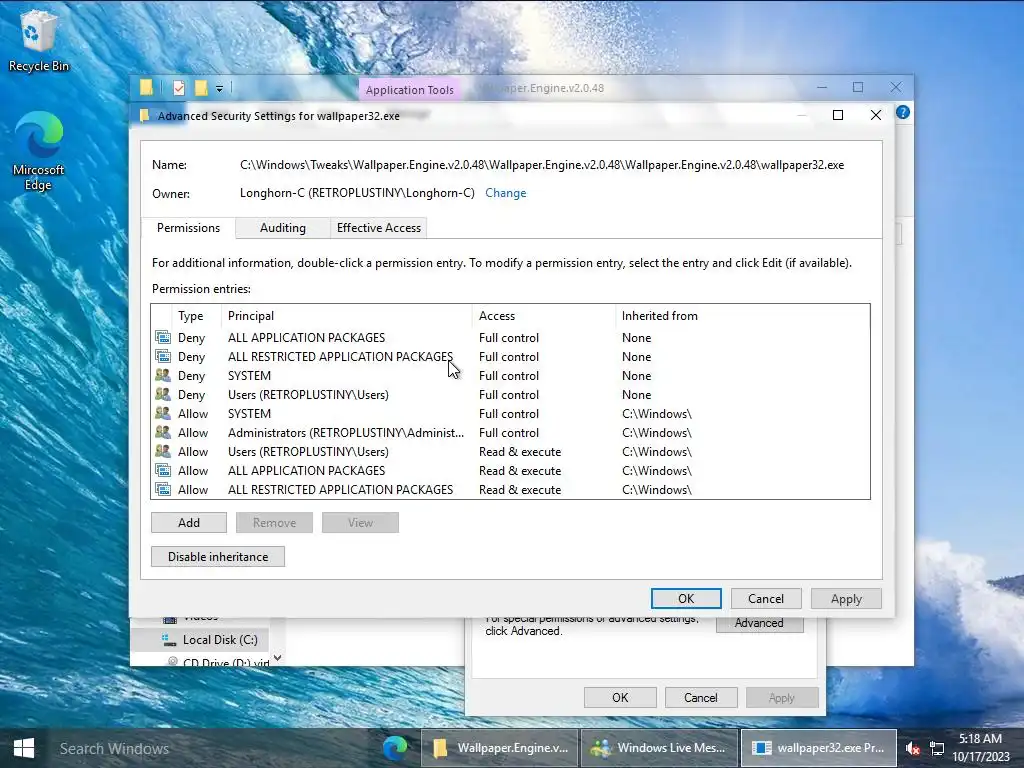The height and width of the screenshot is (768, 1024).
Task: Open the Effective Access tab
Action: point(379,228)
